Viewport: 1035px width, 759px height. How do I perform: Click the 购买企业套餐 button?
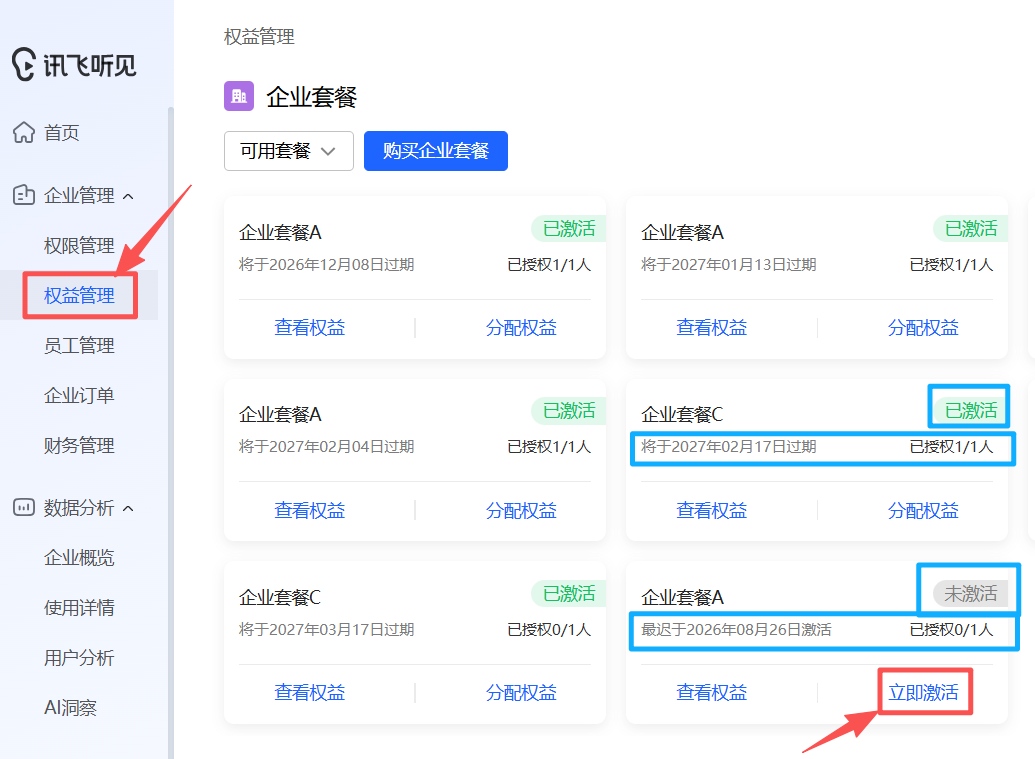435,150
